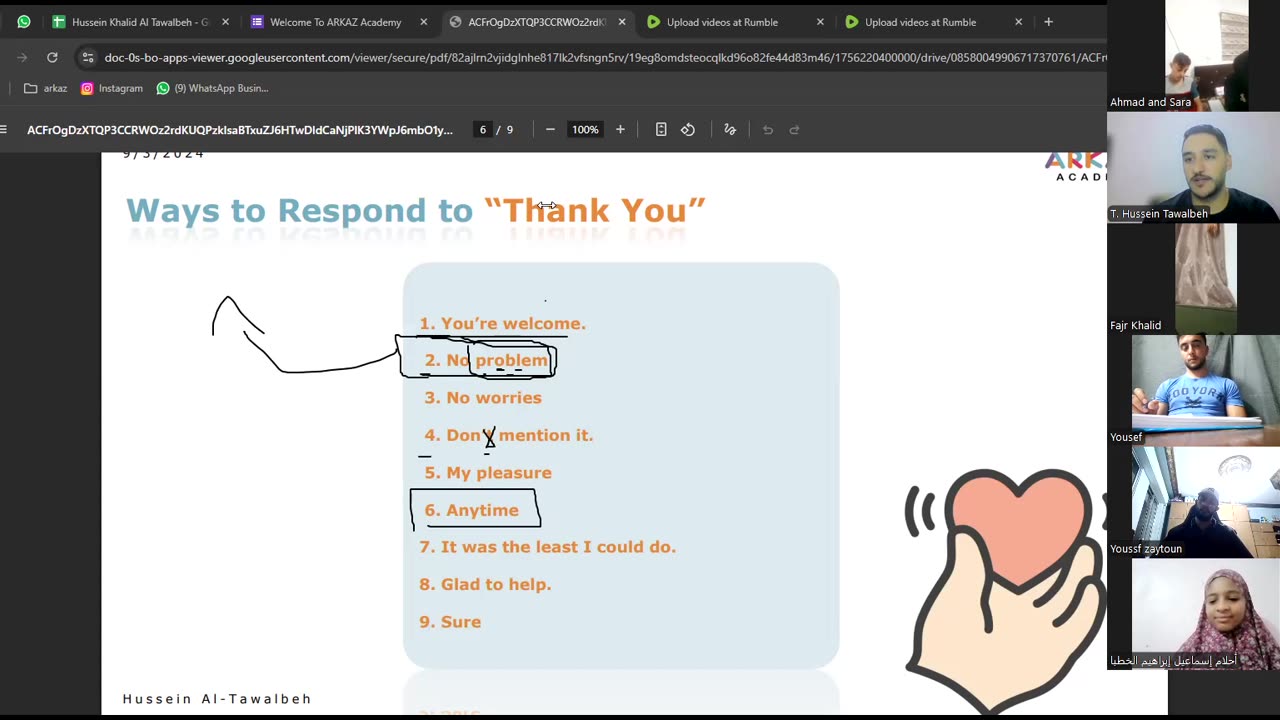This screenshot has width=1280, height=720.
Task: Select the first Upload videos at Rumble tab
Action: coord(721,22)
